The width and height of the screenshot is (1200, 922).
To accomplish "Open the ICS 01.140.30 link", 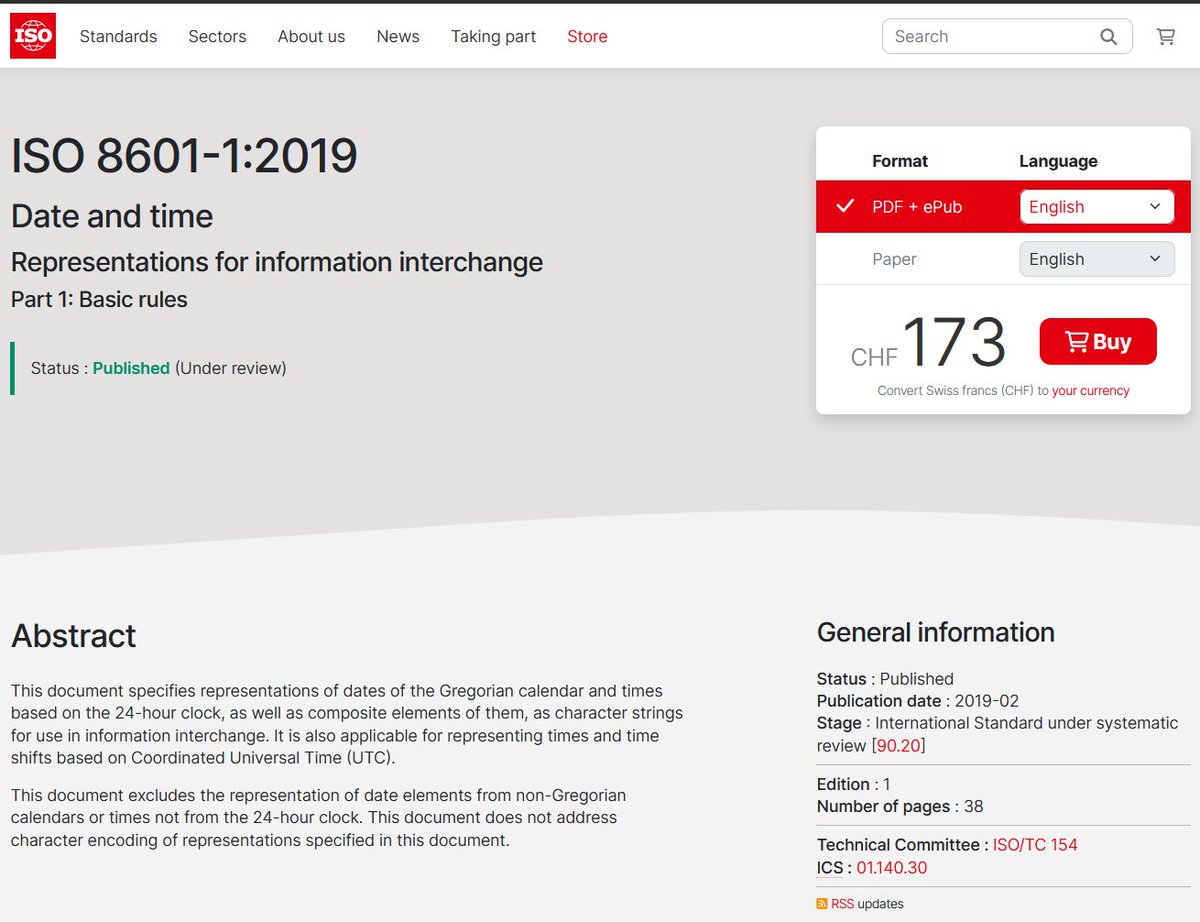I will [892, 868].
